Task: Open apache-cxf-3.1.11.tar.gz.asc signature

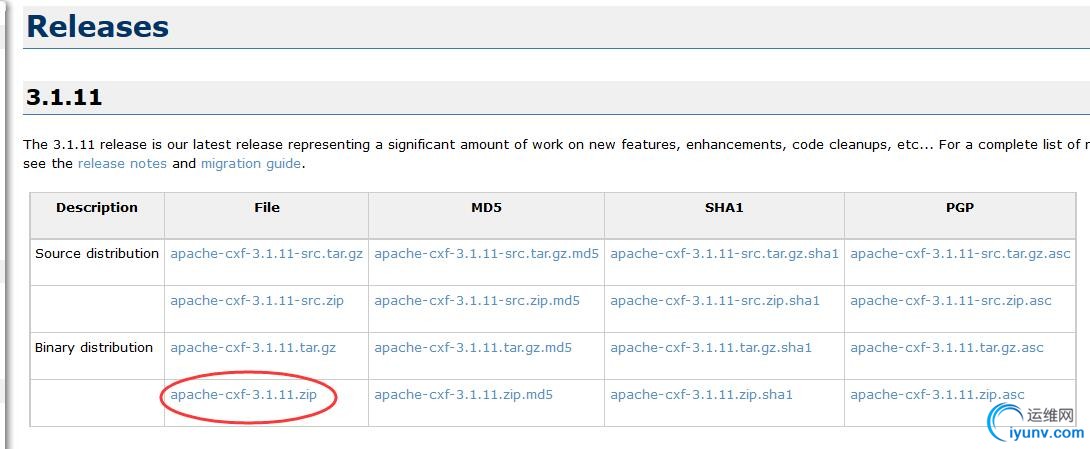Action: tap(947, 348)
